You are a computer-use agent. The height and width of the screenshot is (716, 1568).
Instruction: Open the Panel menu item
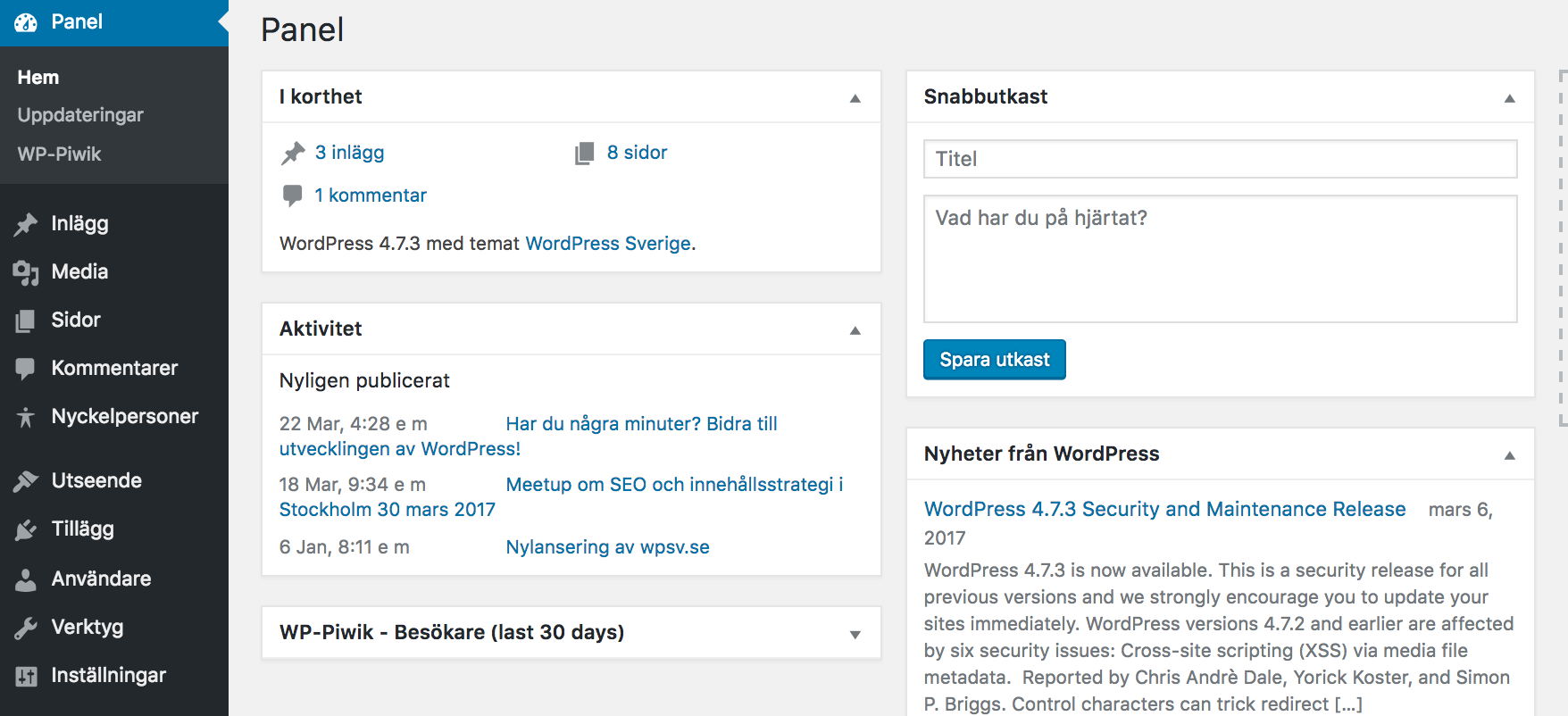[114, 22]
